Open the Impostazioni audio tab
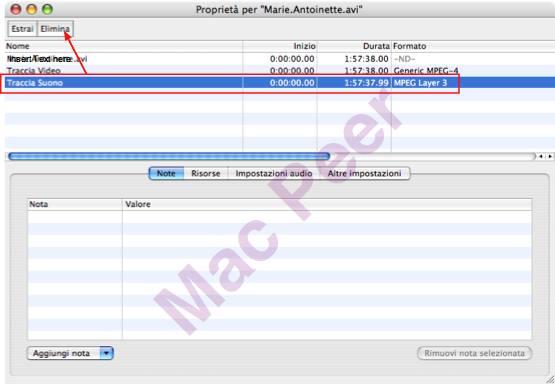The width and height of the screenshot is (555, 384). 274,174
